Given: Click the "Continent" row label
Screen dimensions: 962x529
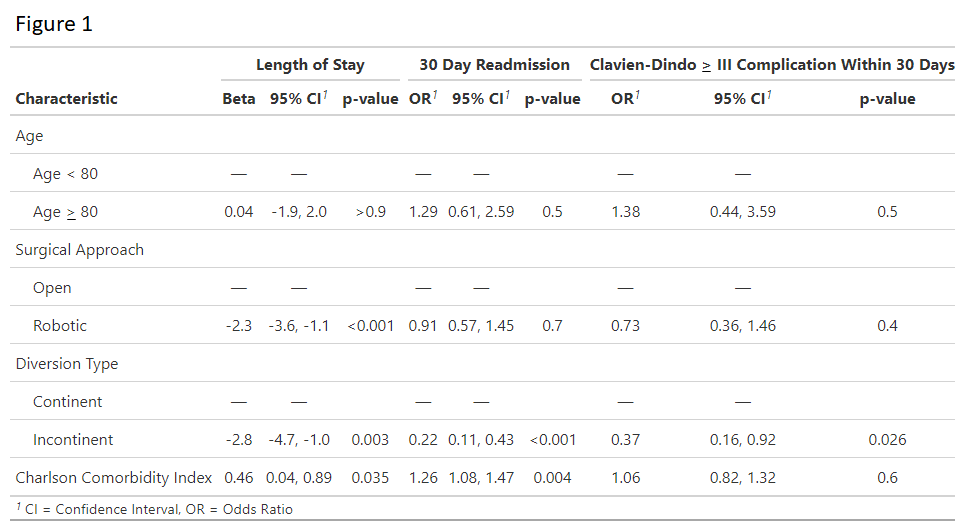Looking at the screenshot, I should click(x=68, y=402).
